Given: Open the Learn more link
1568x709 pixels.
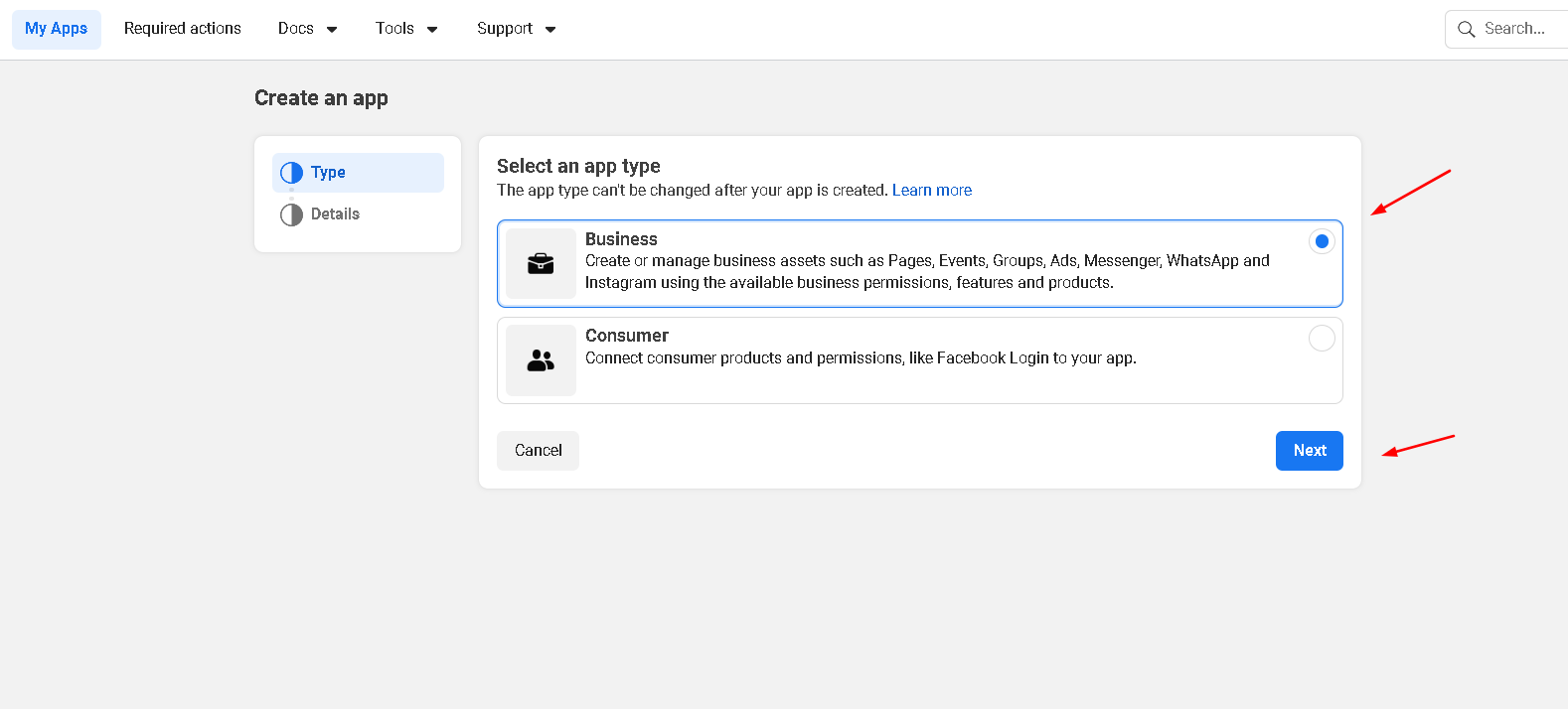Looking at the screenshot, I should pos(931,191).
